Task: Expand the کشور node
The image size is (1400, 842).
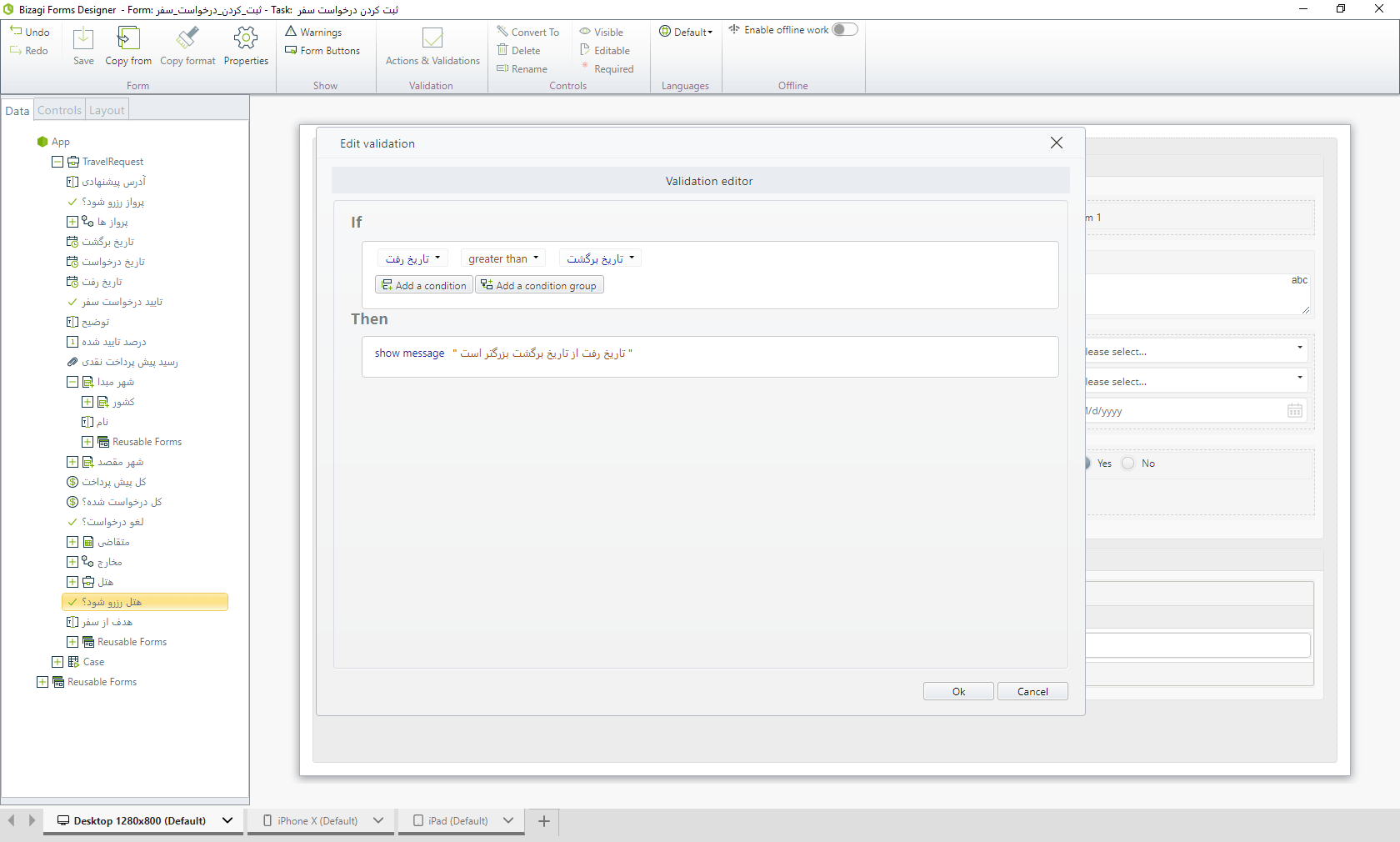Action: 87,402
